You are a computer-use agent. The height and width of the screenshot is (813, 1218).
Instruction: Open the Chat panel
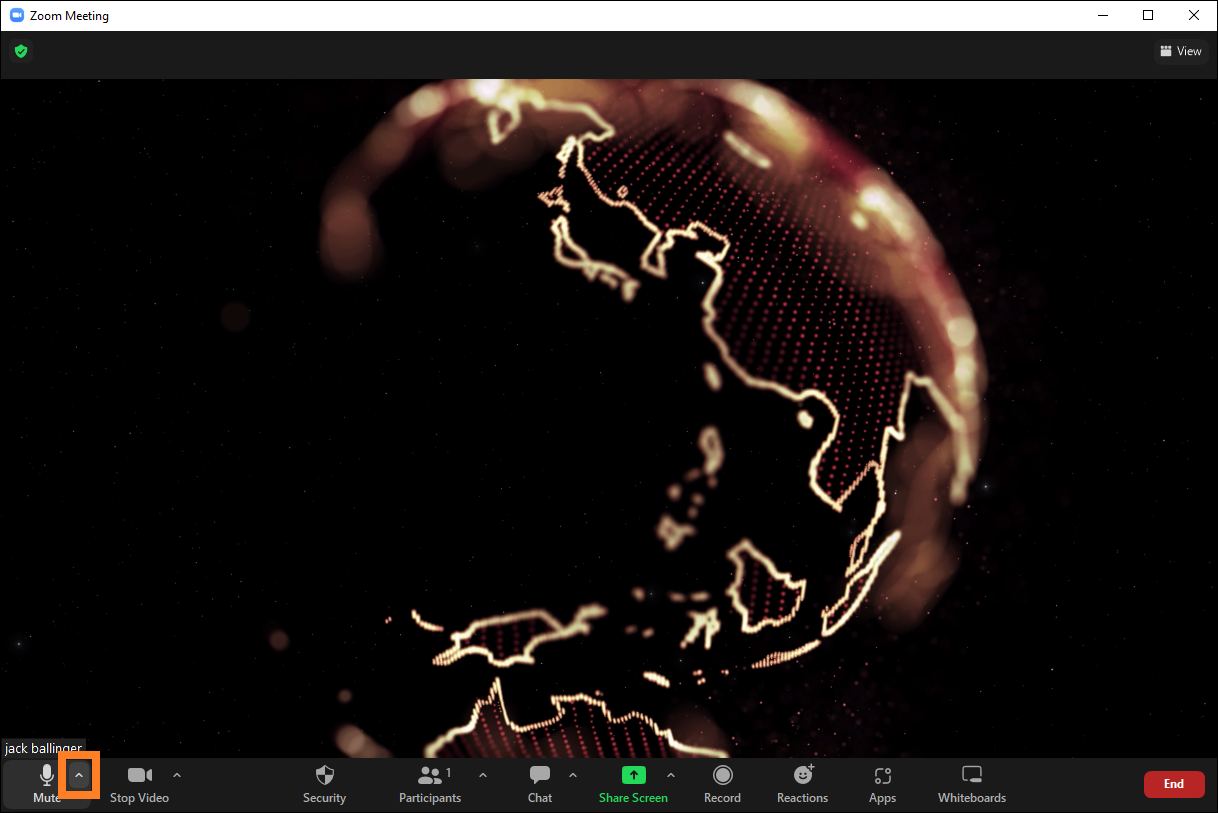(x=540, y=784)
